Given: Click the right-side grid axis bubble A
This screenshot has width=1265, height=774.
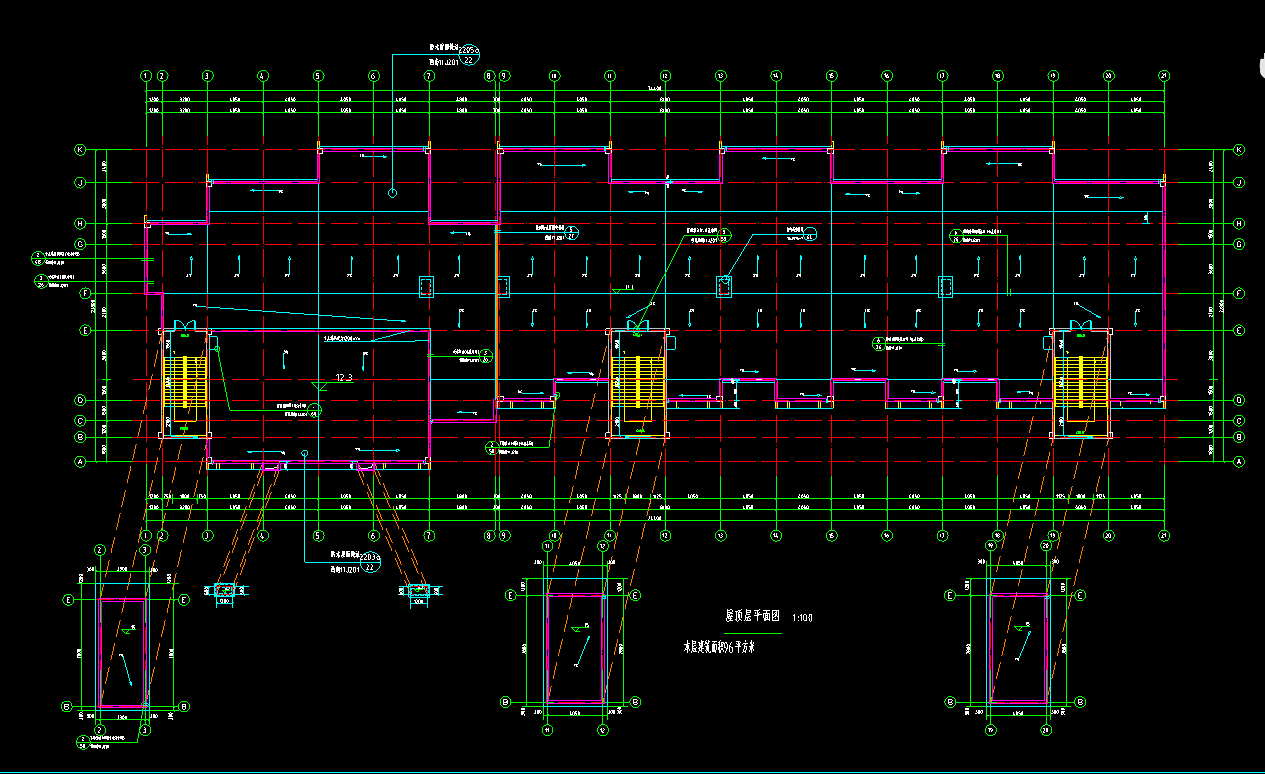Looking at the screenshot, I should coord(1239,462).
